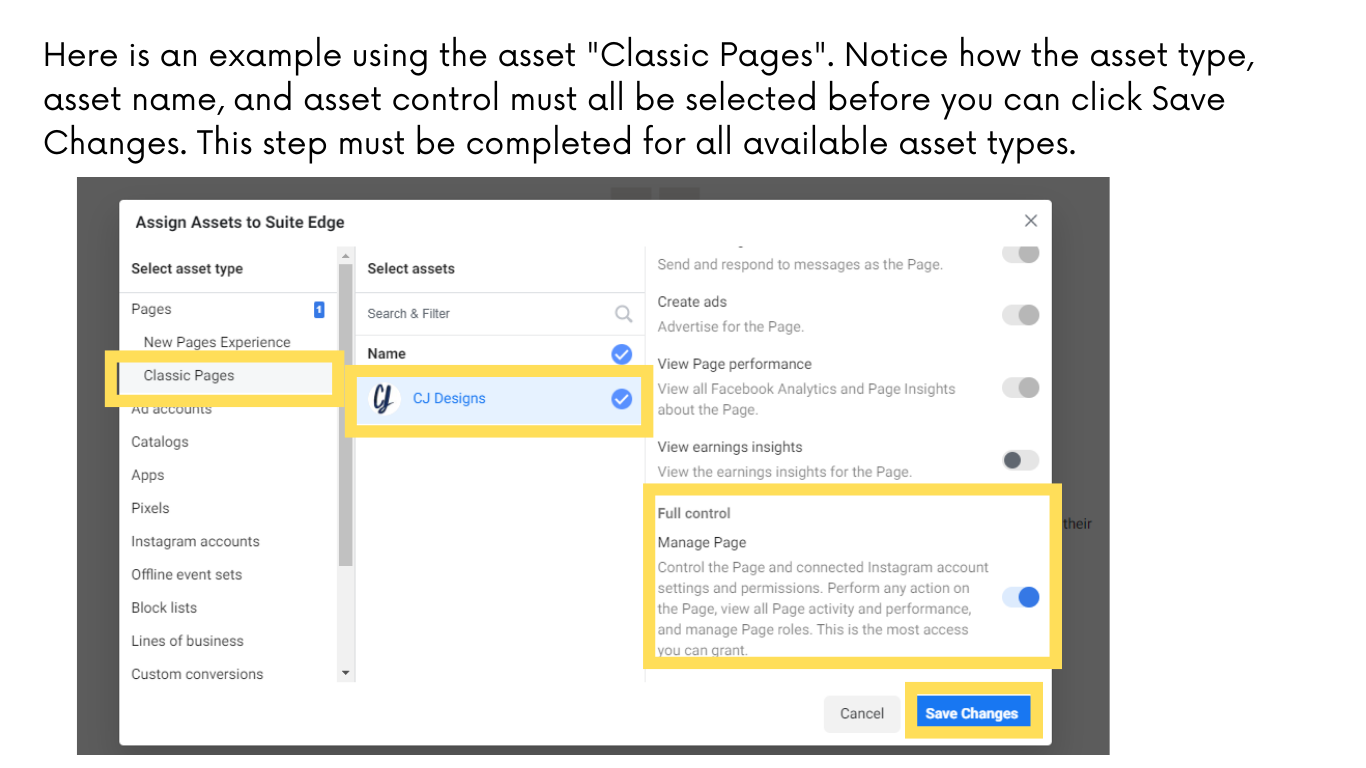Click the "Full control" section label
The height and width of the screenshot is (768, 1366).
[x=694, y=513]
